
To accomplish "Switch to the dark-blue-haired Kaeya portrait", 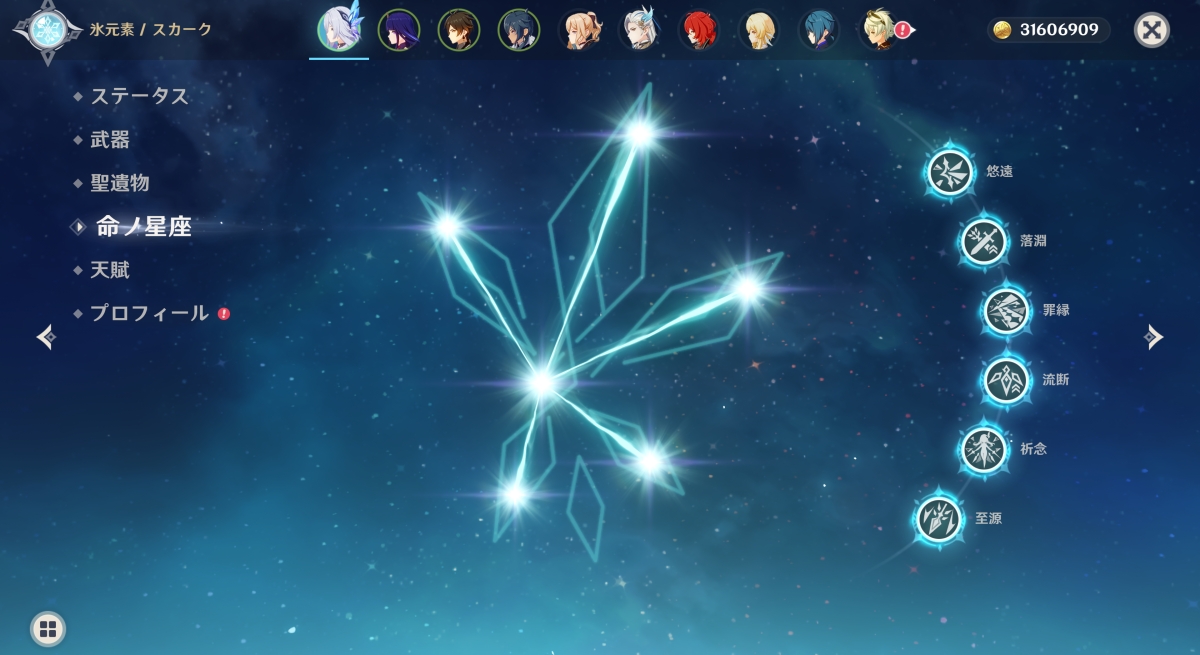I will (519, 30).
